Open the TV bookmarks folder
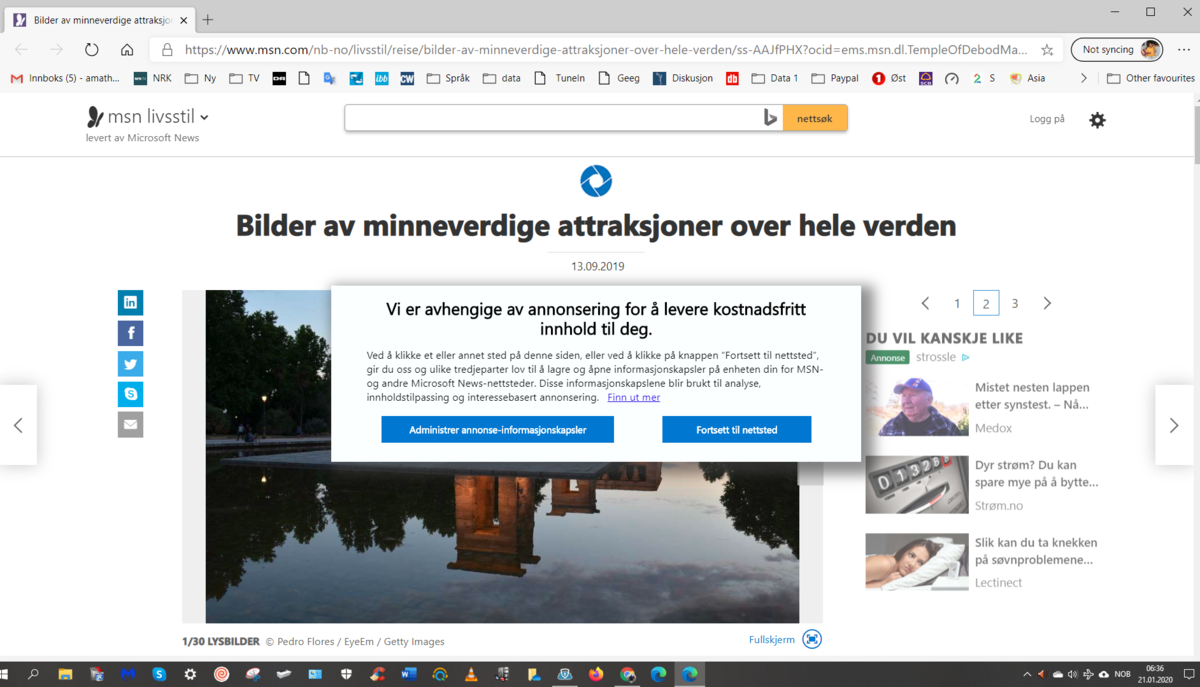Viewport: 1200px width, 687px height. click(244, 78)
